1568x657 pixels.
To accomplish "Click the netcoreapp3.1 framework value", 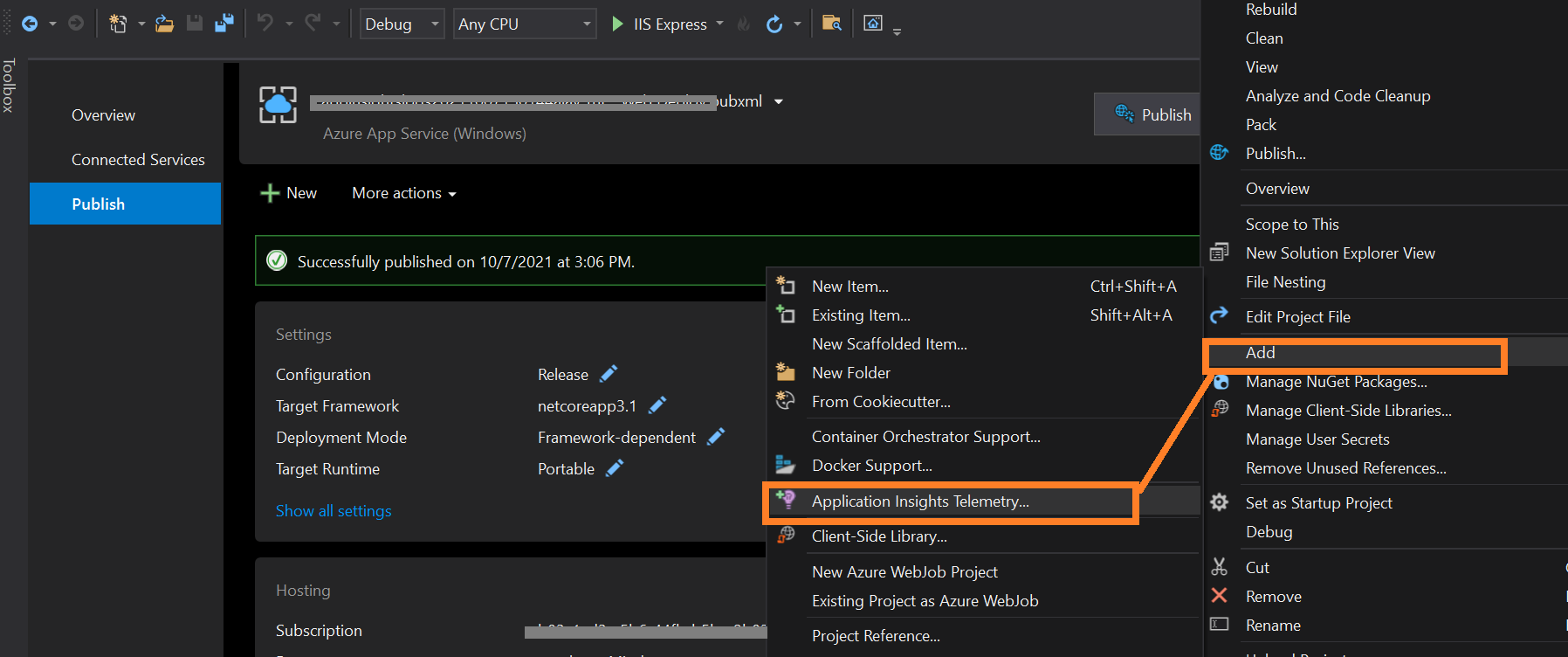I will pos(587,406).
